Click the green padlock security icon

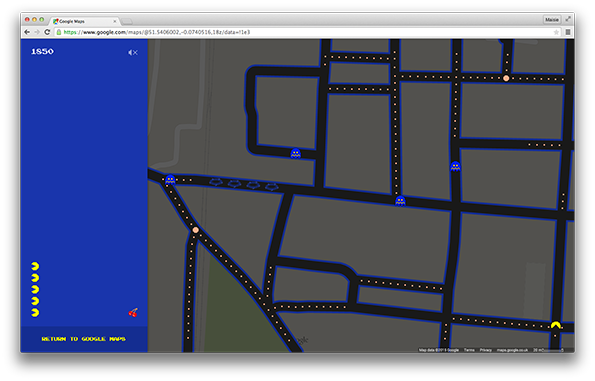[x=59, y=32]
